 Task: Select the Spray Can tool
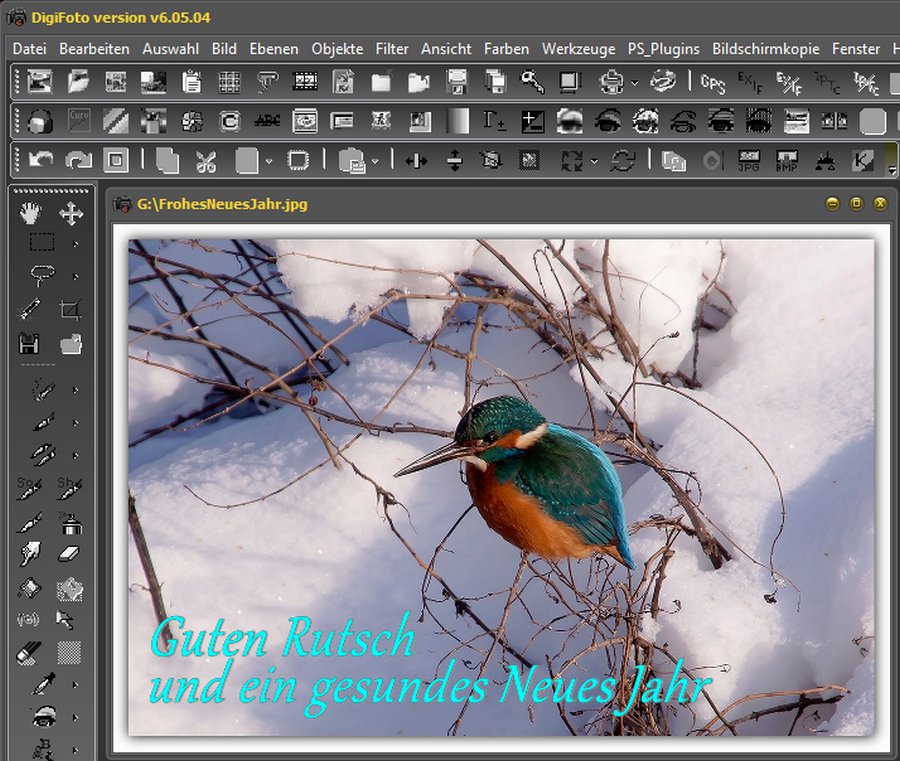point(70,522)
